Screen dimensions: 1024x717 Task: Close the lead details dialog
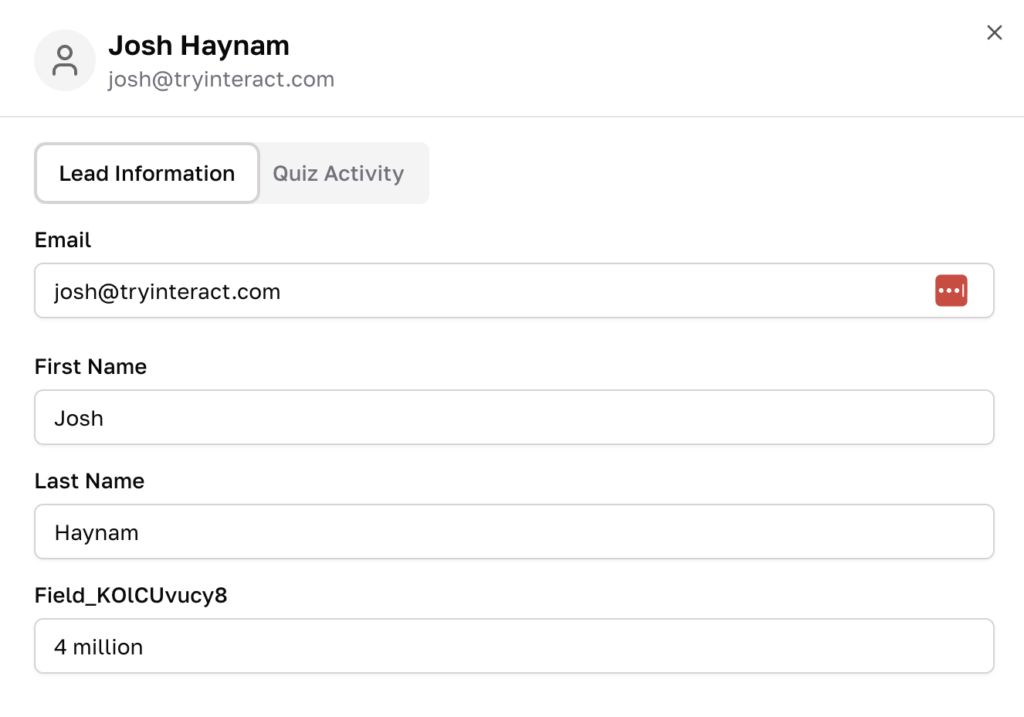[x=994, y=33]
